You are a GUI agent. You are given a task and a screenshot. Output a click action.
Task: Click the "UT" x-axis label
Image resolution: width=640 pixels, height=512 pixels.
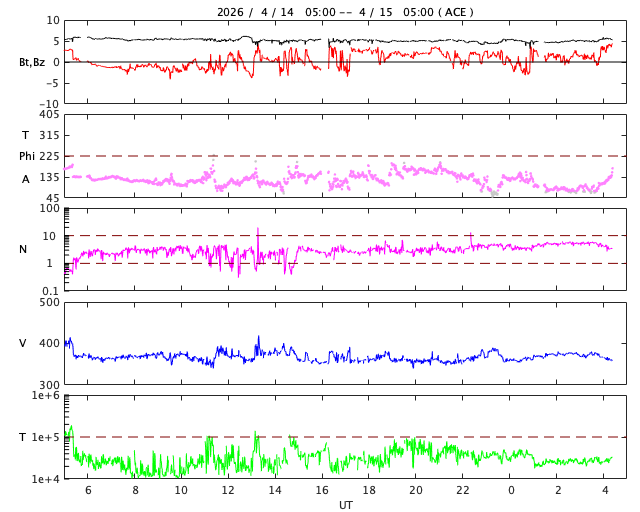click(345, 505)
